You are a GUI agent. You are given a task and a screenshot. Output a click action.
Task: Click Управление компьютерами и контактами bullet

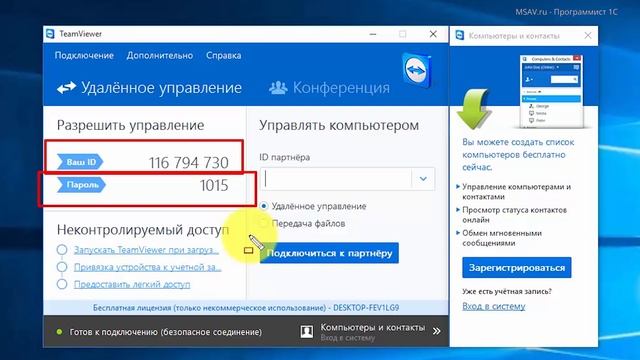516,191
